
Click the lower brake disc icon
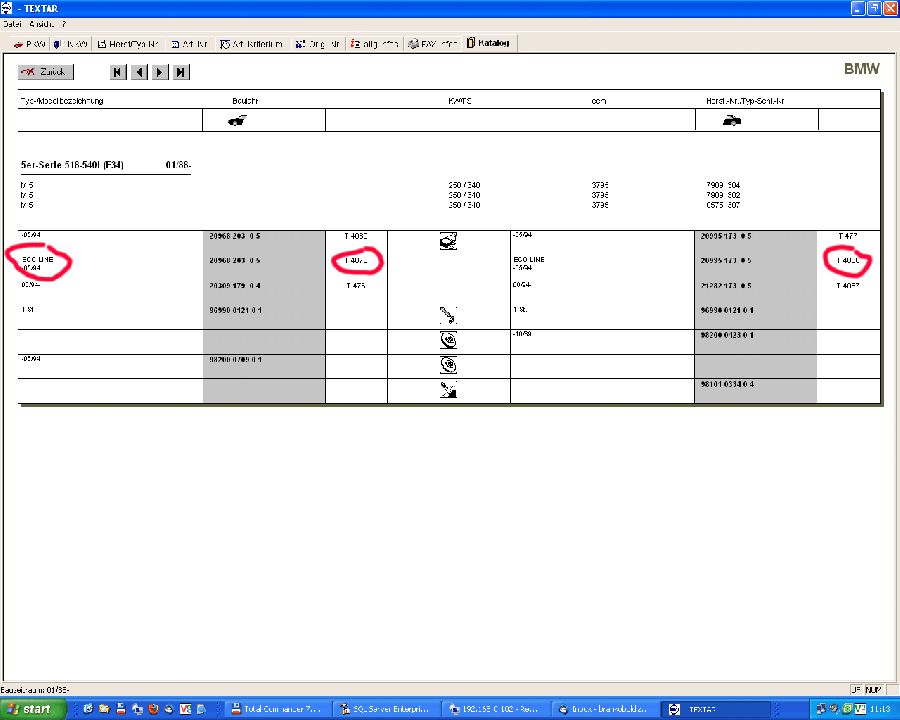(448, 365)
